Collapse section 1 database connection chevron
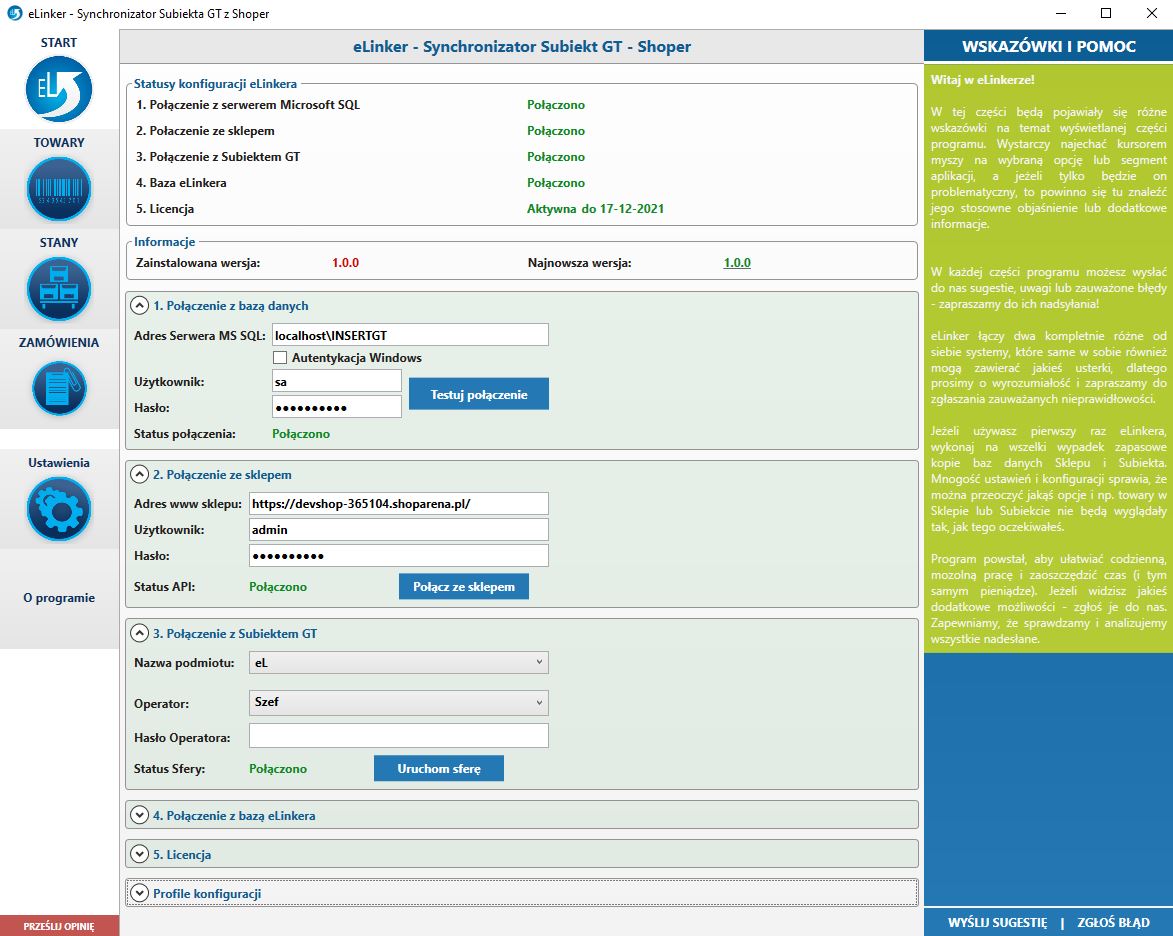The width and height of the screenshot is (1173, 936). [140, 306]
